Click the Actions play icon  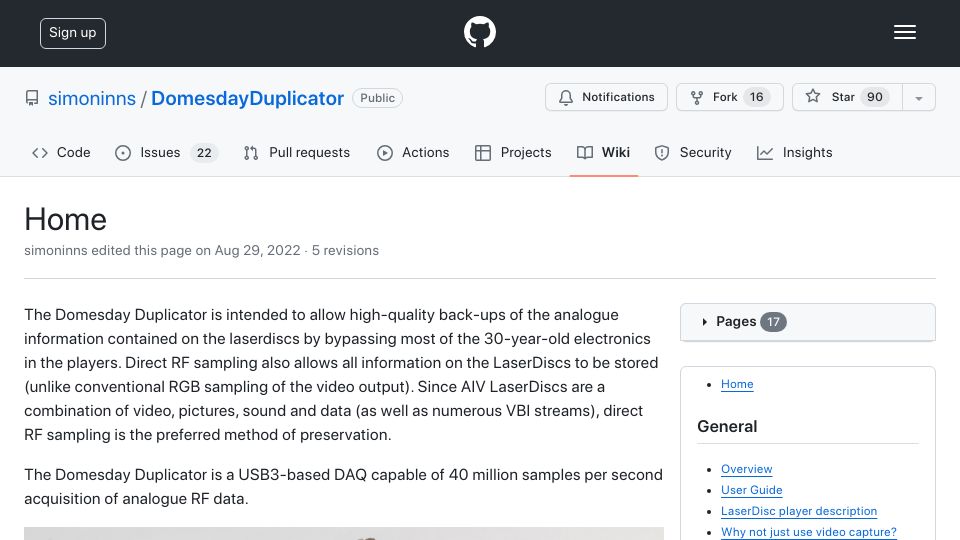(x=384, y=152)
